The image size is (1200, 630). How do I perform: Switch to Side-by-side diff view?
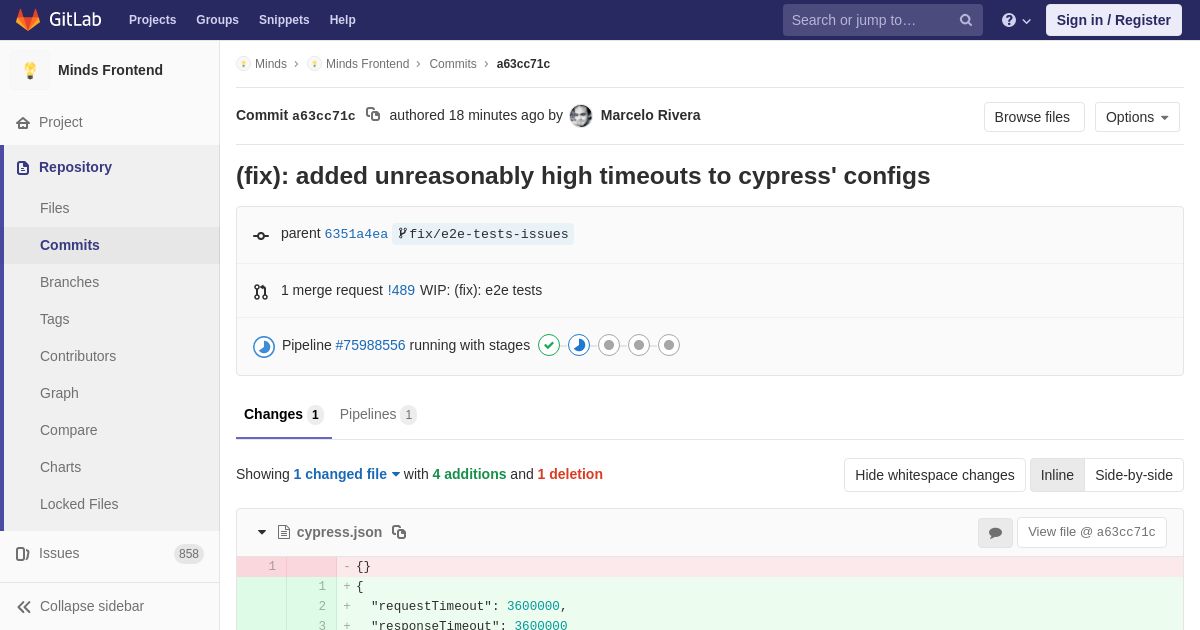[1134, 475]
